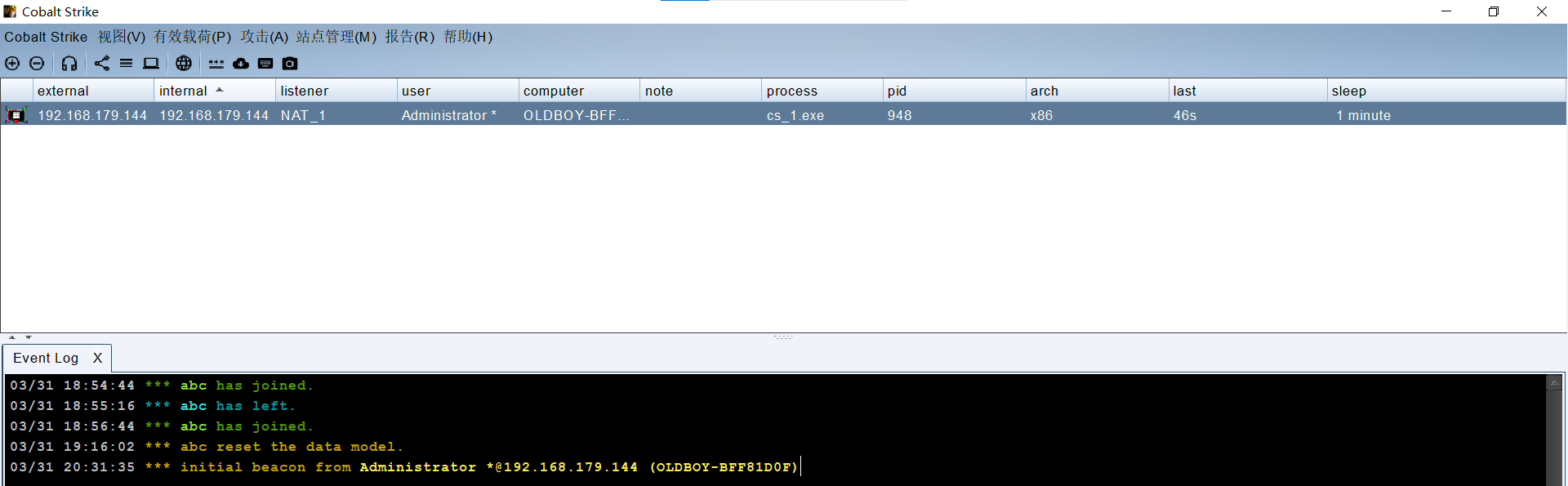Close the Event Log tab

point(97,358)
